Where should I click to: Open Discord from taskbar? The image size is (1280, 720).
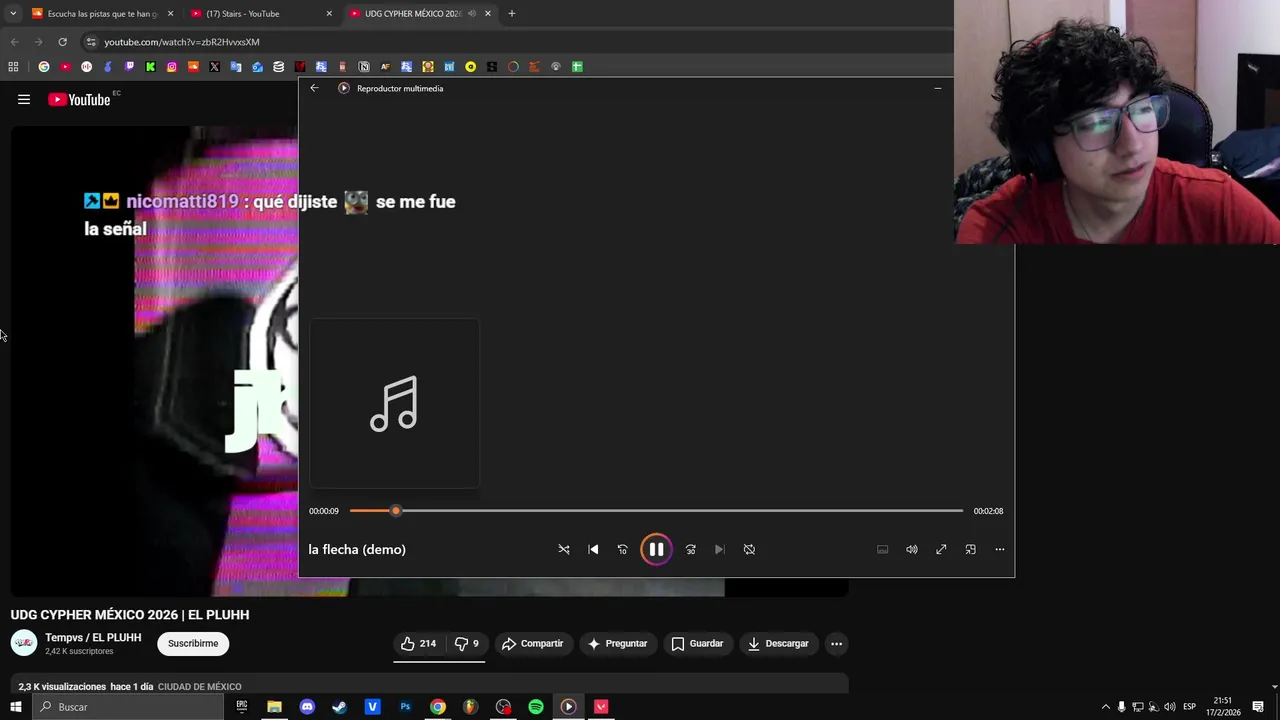coord(307,707)
